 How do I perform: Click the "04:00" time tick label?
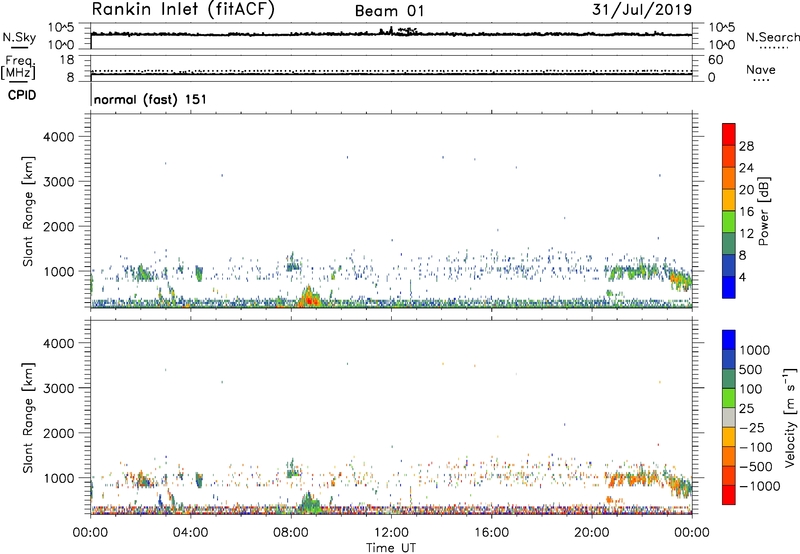(x=191, y=533)
